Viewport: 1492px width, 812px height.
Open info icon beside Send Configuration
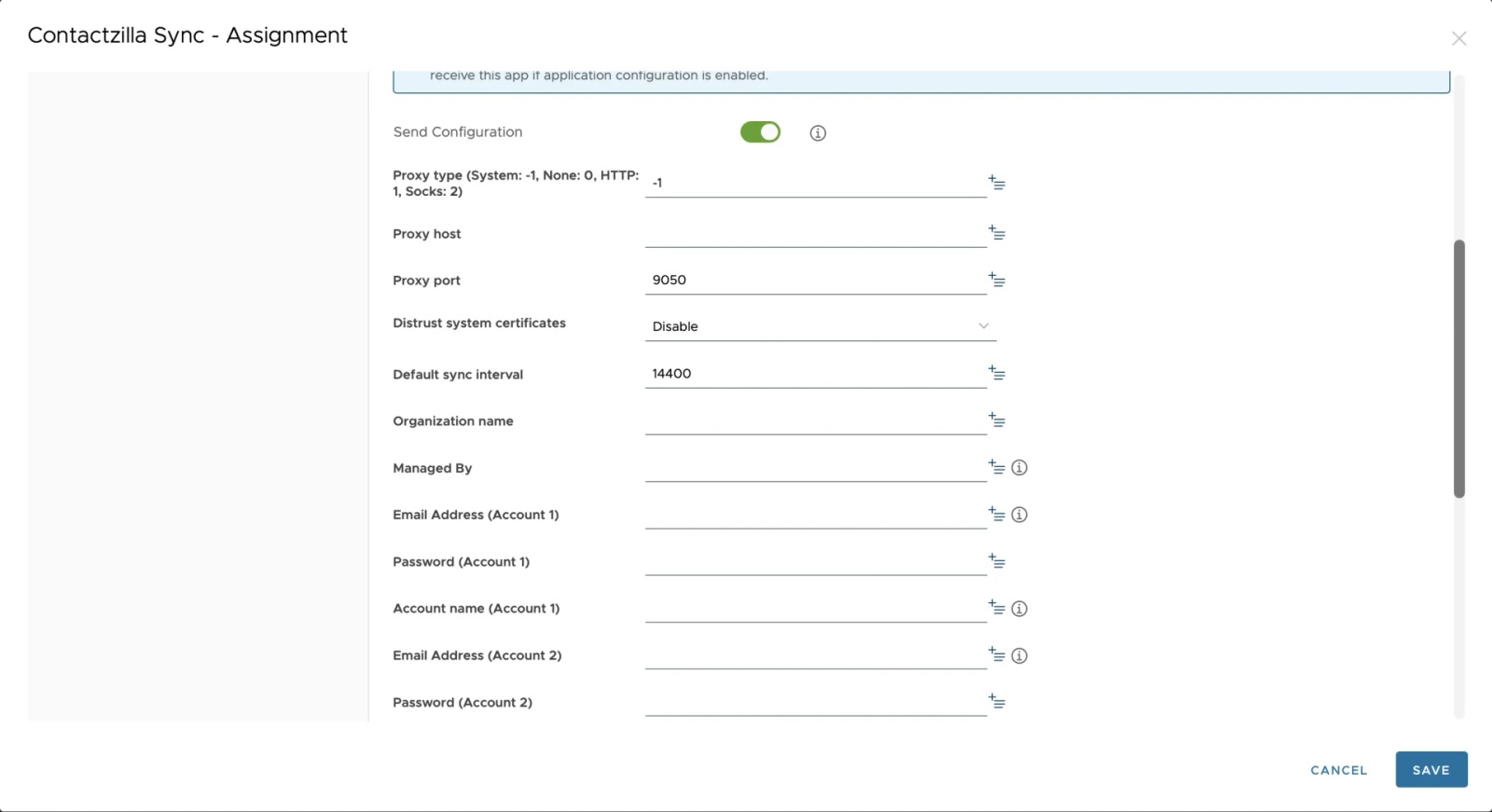pyautogui.click(x=818, y=133)
